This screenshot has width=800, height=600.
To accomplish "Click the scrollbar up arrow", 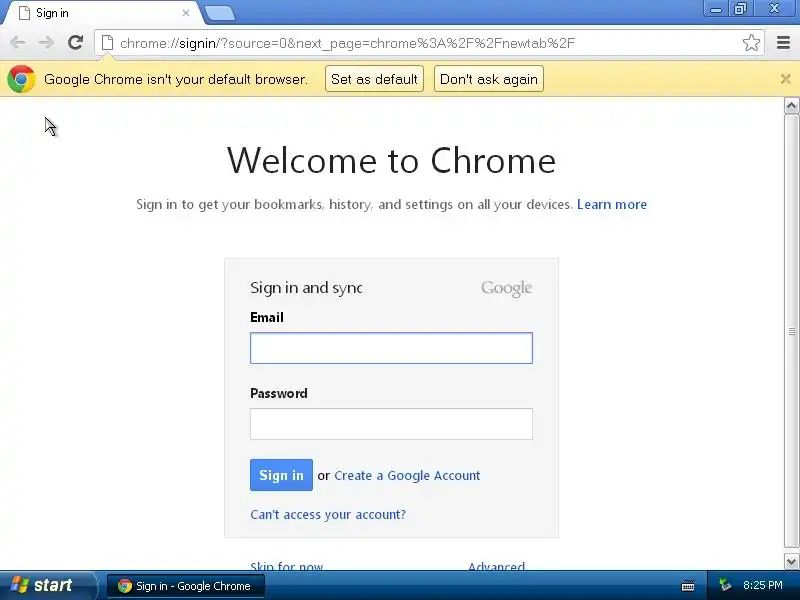I will pos(791,106).
